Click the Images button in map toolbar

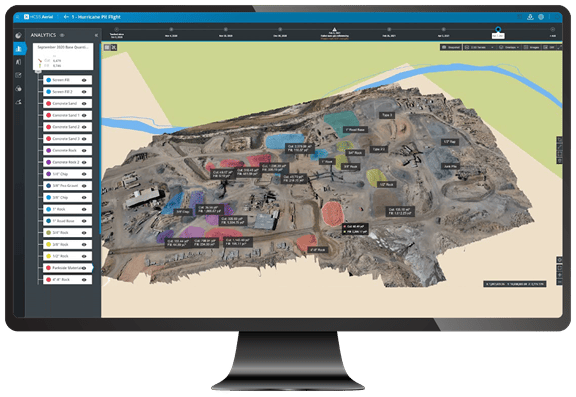(x=531, y=47)
